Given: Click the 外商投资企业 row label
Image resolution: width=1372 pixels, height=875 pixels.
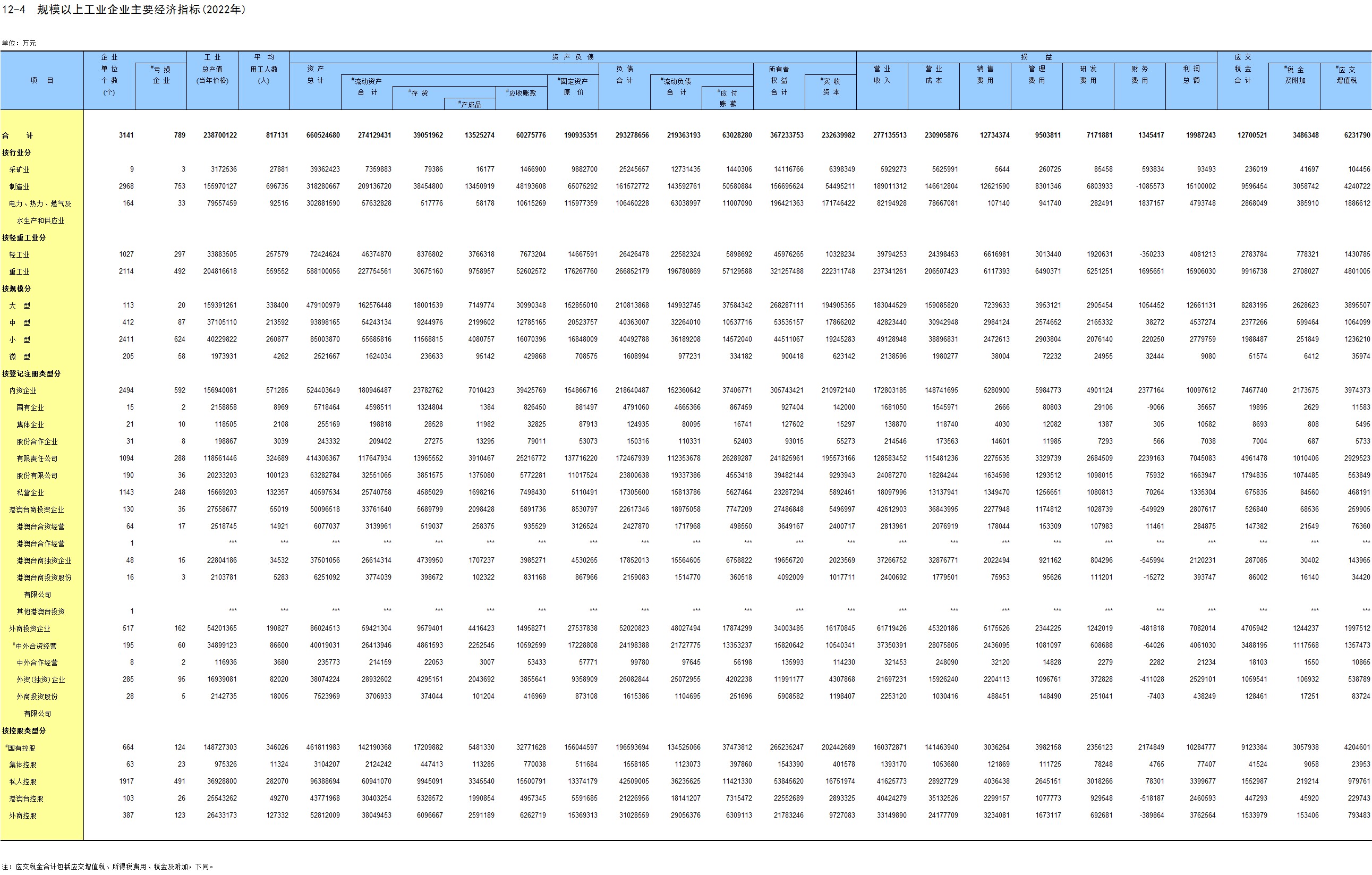Looking at the screenshot, I should (x=30, y=628).
